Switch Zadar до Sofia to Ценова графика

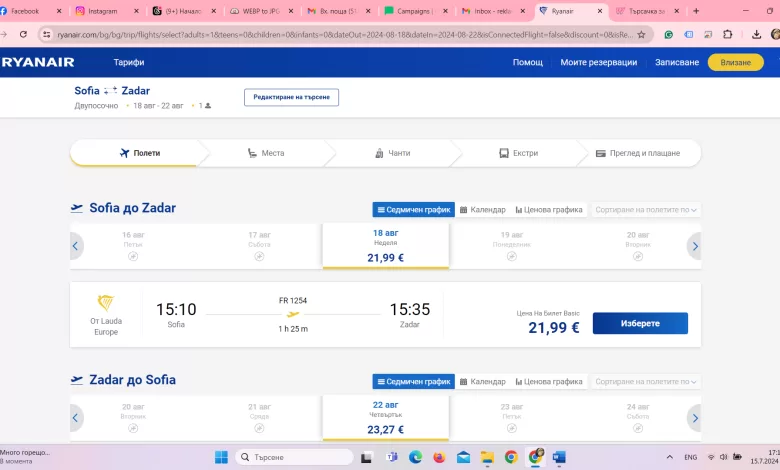click(x=549, y=381)
